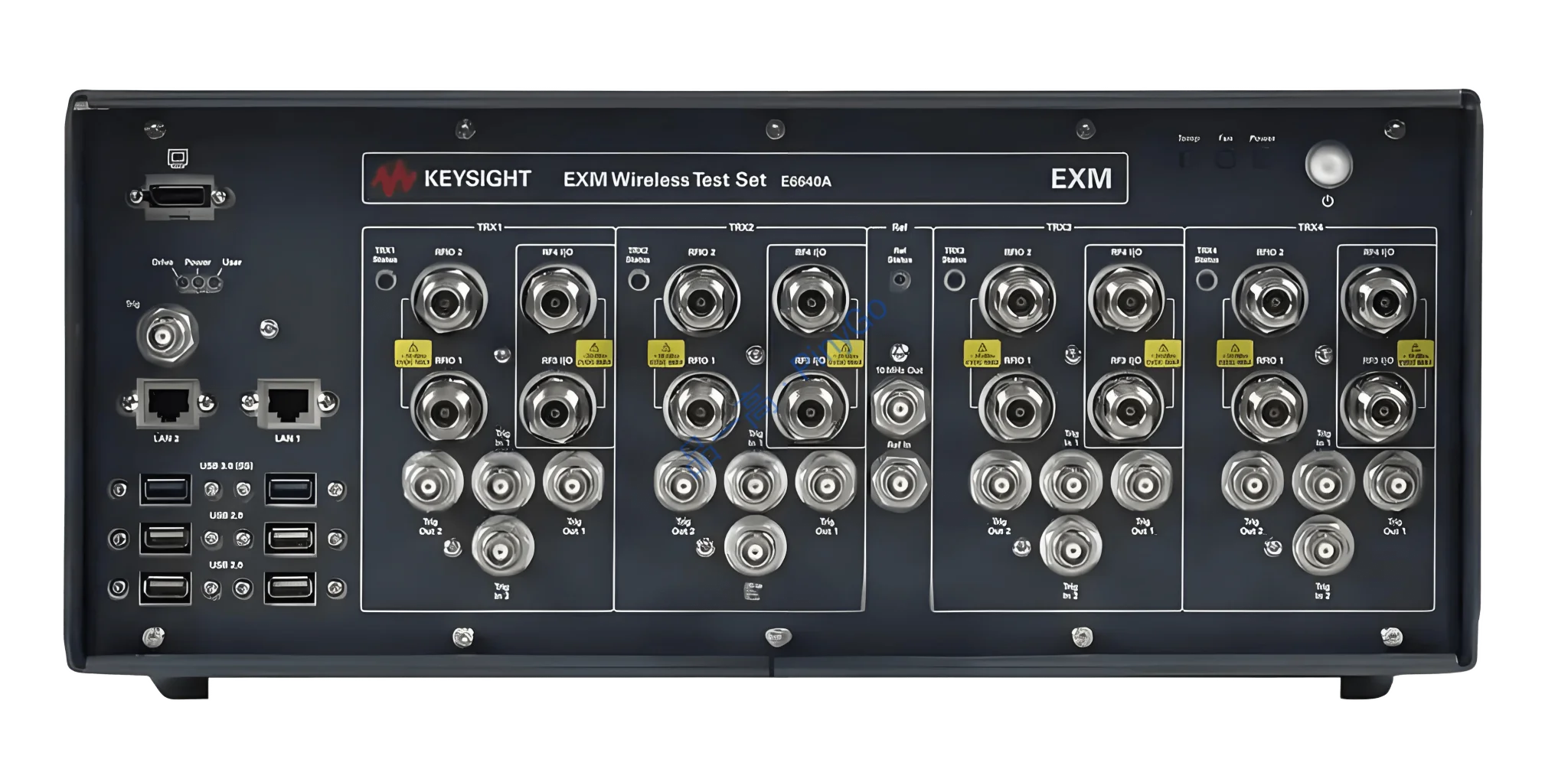Viewport: 1568px width, 769px height.
Task: Click the TRX4 Trig Out 1 BNC
Action: pos(1393,483)
